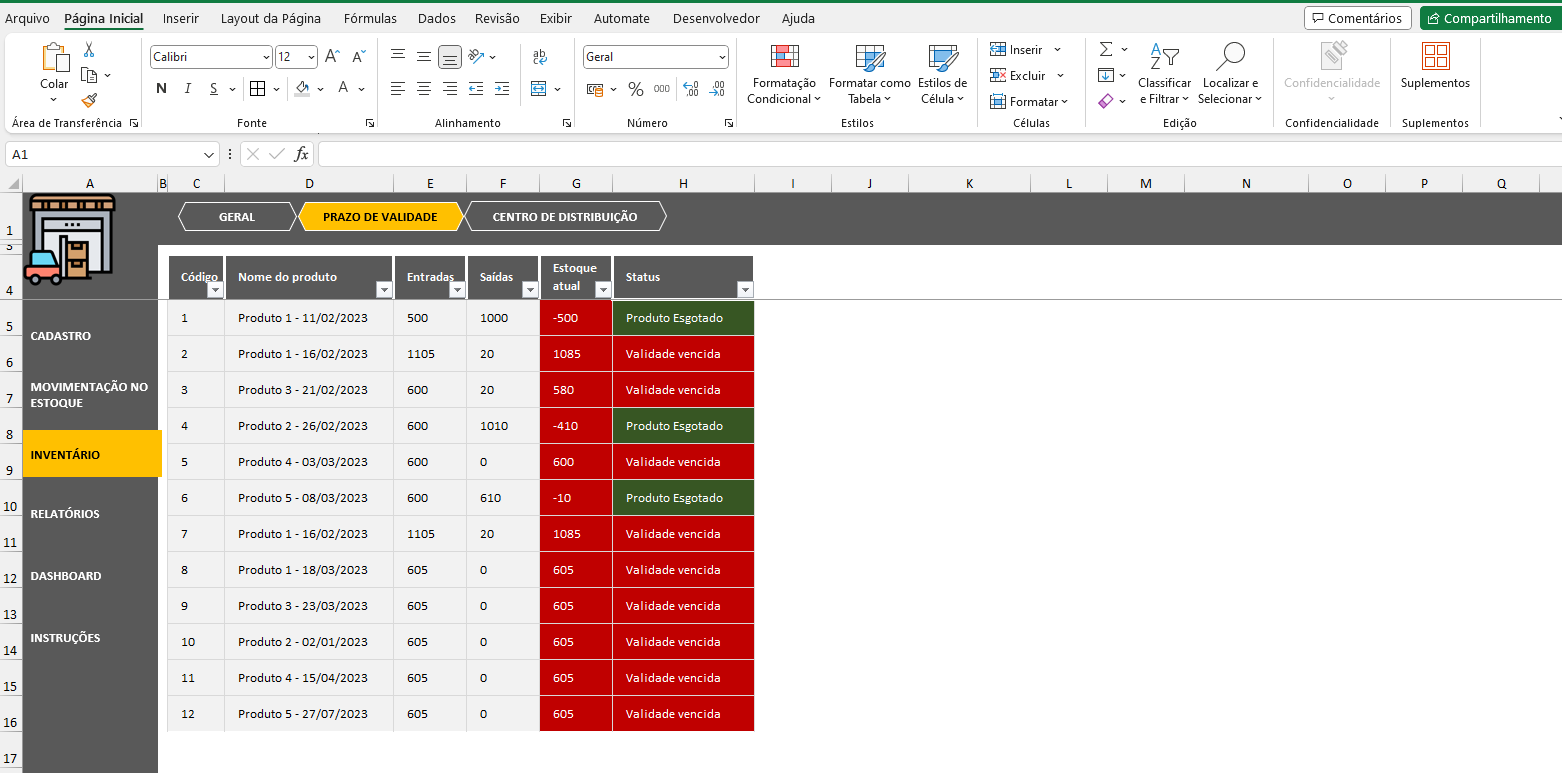
Task: Toggle Middle Align vertical alignment
Action: click(424, 57)
